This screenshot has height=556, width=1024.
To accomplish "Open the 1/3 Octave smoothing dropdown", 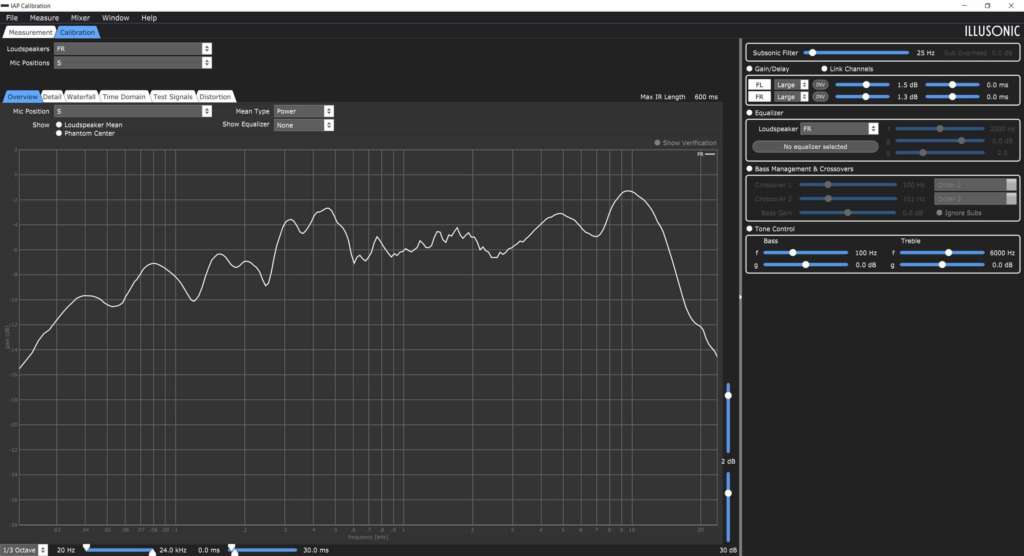I will pyautogui.click(x=24, y=550).
